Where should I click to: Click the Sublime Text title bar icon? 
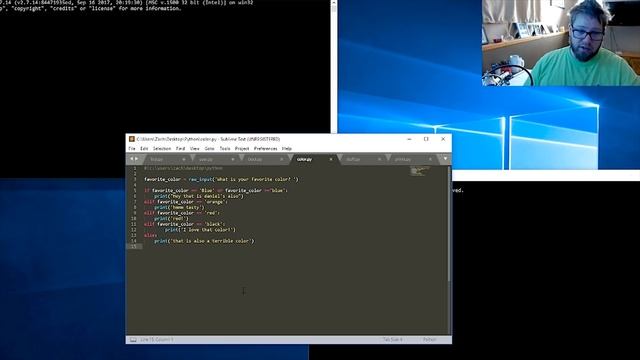[x=132, y=139]
